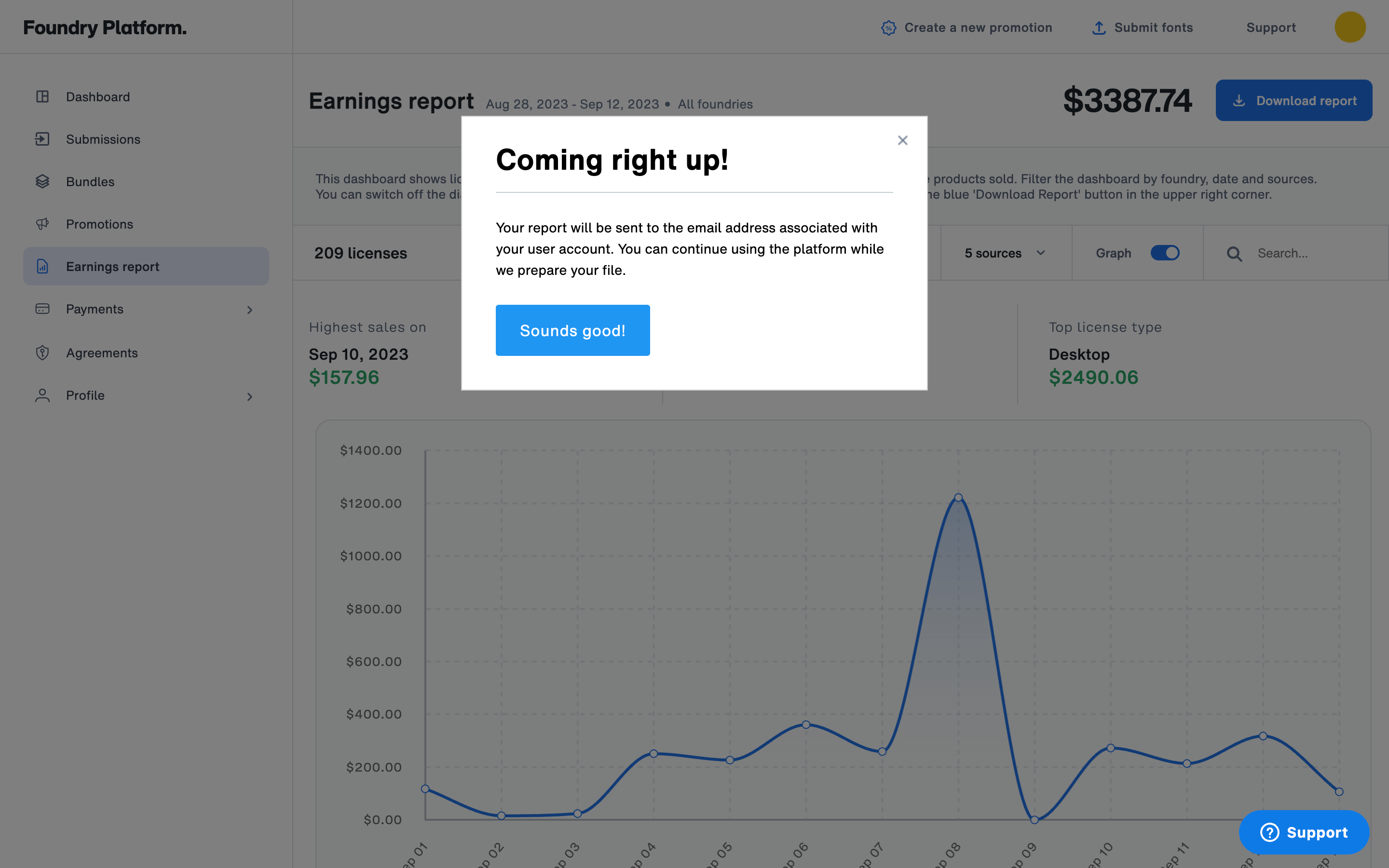Click the Sep 10, 2023 date text
Screen dimensions: 1389x868
359,354
